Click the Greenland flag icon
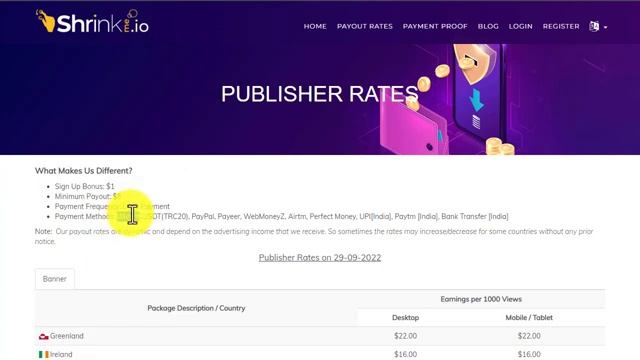This screenshot has height=360, width=640. coord(43,336)
